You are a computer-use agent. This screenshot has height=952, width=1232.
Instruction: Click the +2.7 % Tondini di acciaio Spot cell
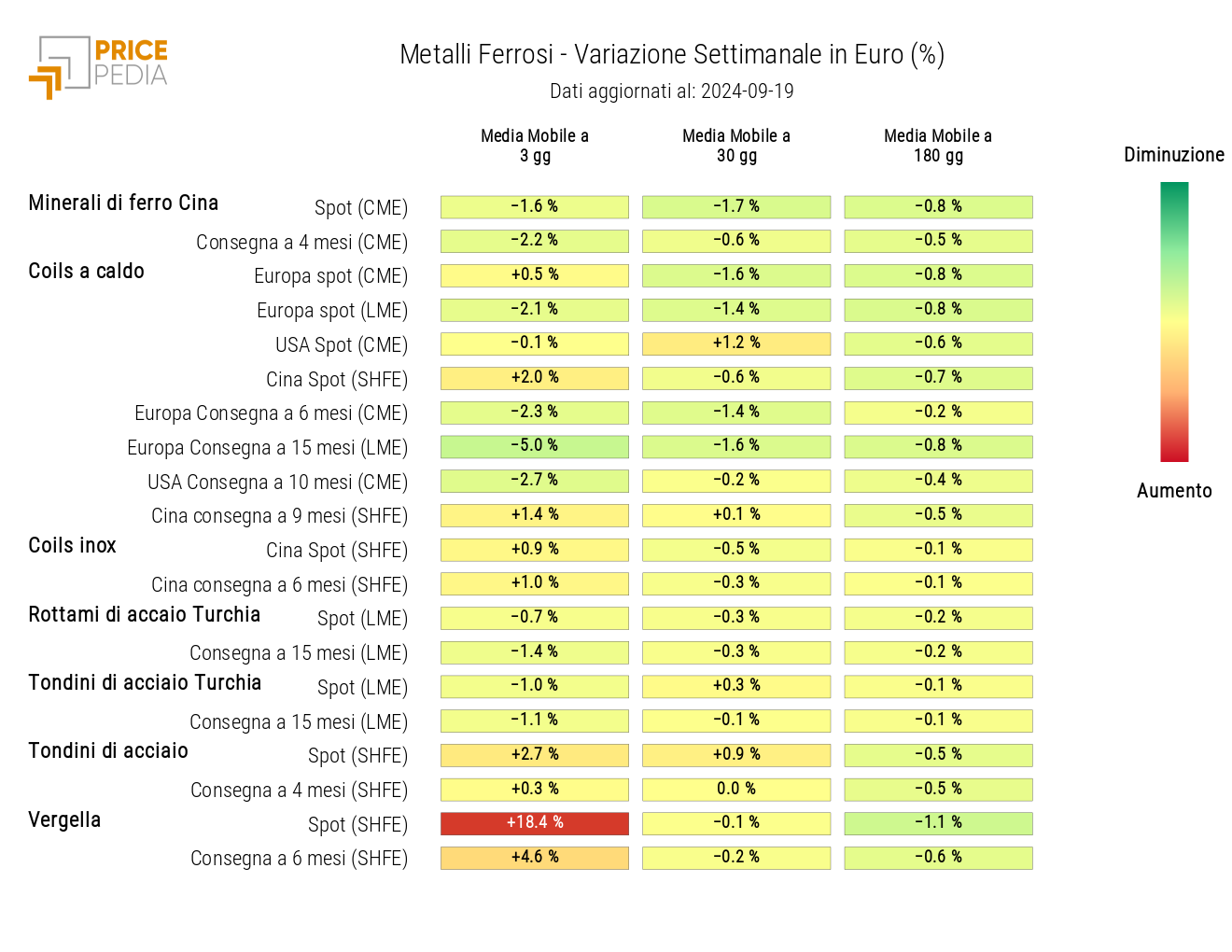click(535, 755)
